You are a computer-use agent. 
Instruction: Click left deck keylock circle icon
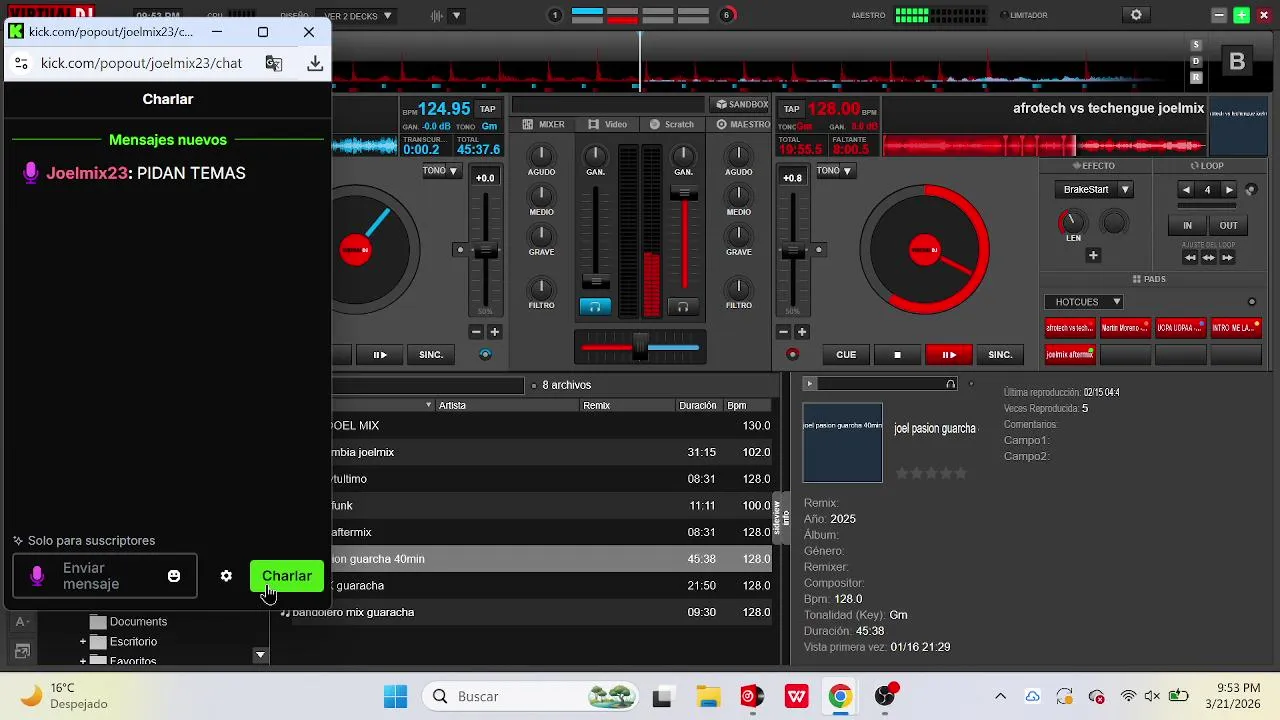pyautogui.click(x=486, y=354)
